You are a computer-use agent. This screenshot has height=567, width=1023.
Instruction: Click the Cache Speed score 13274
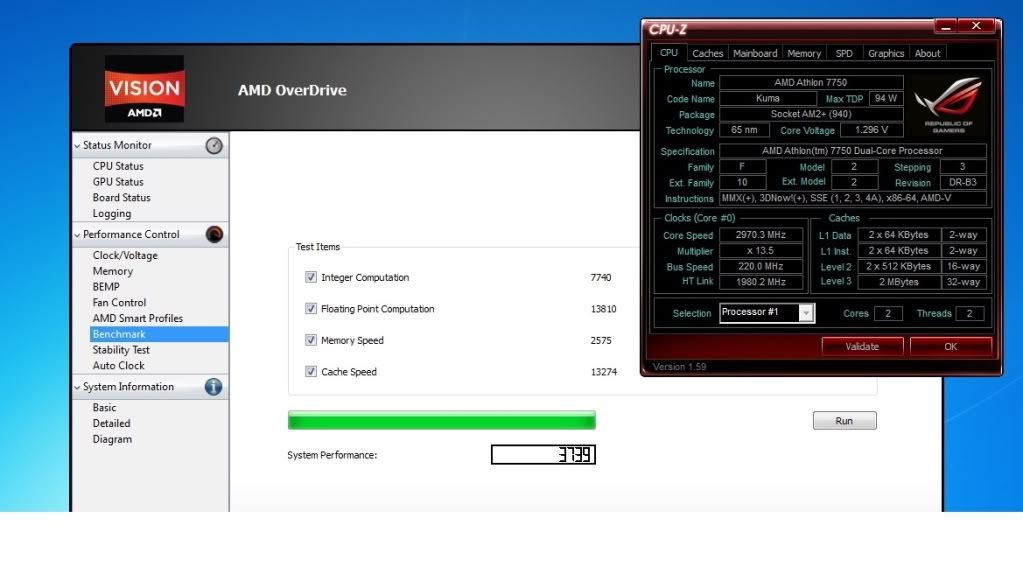(x=603, y=371)
